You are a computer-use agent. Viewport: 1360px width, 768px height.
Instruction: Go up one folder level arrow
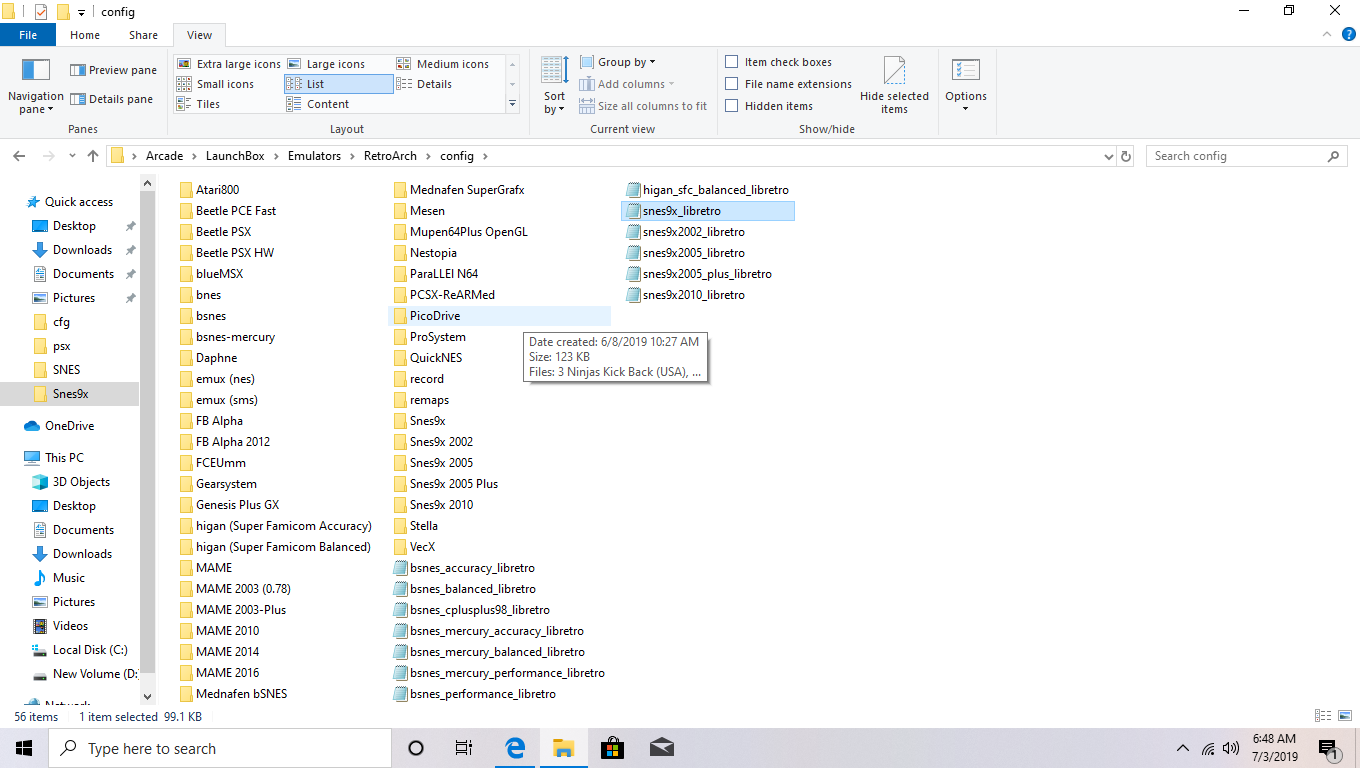coord(93,156)
